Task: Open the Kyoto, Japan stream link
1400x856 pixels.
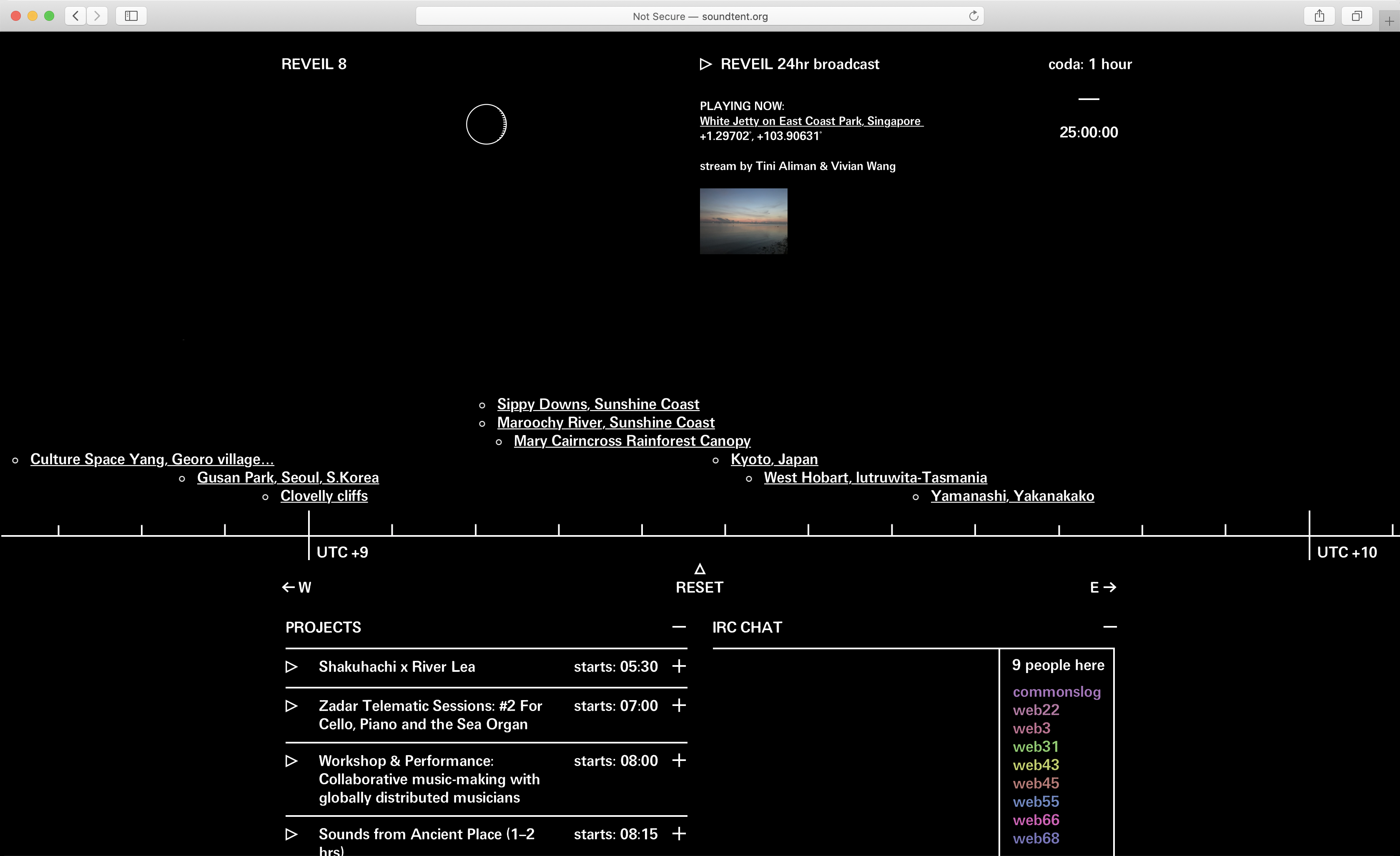Action: click(x=774, y=459)
